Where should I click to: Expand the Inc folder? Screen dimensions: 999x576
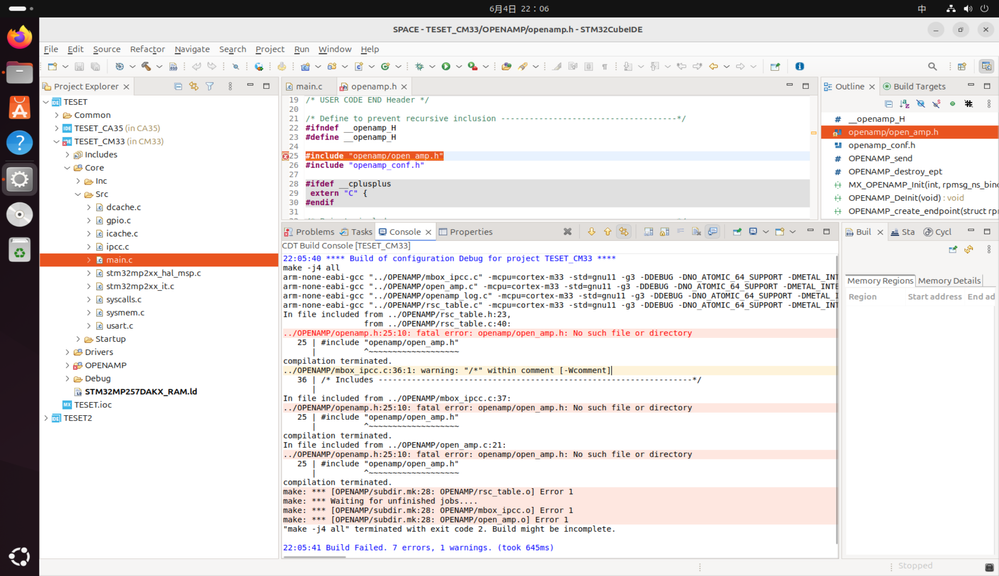tap(78, 181)
